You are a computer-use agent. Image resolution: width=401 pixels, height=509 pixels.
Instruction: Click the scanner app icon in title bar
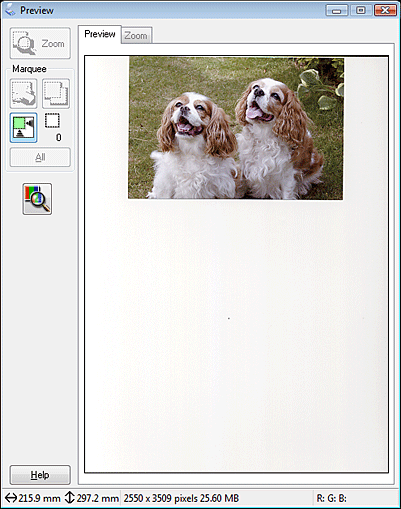click(10, 10)
